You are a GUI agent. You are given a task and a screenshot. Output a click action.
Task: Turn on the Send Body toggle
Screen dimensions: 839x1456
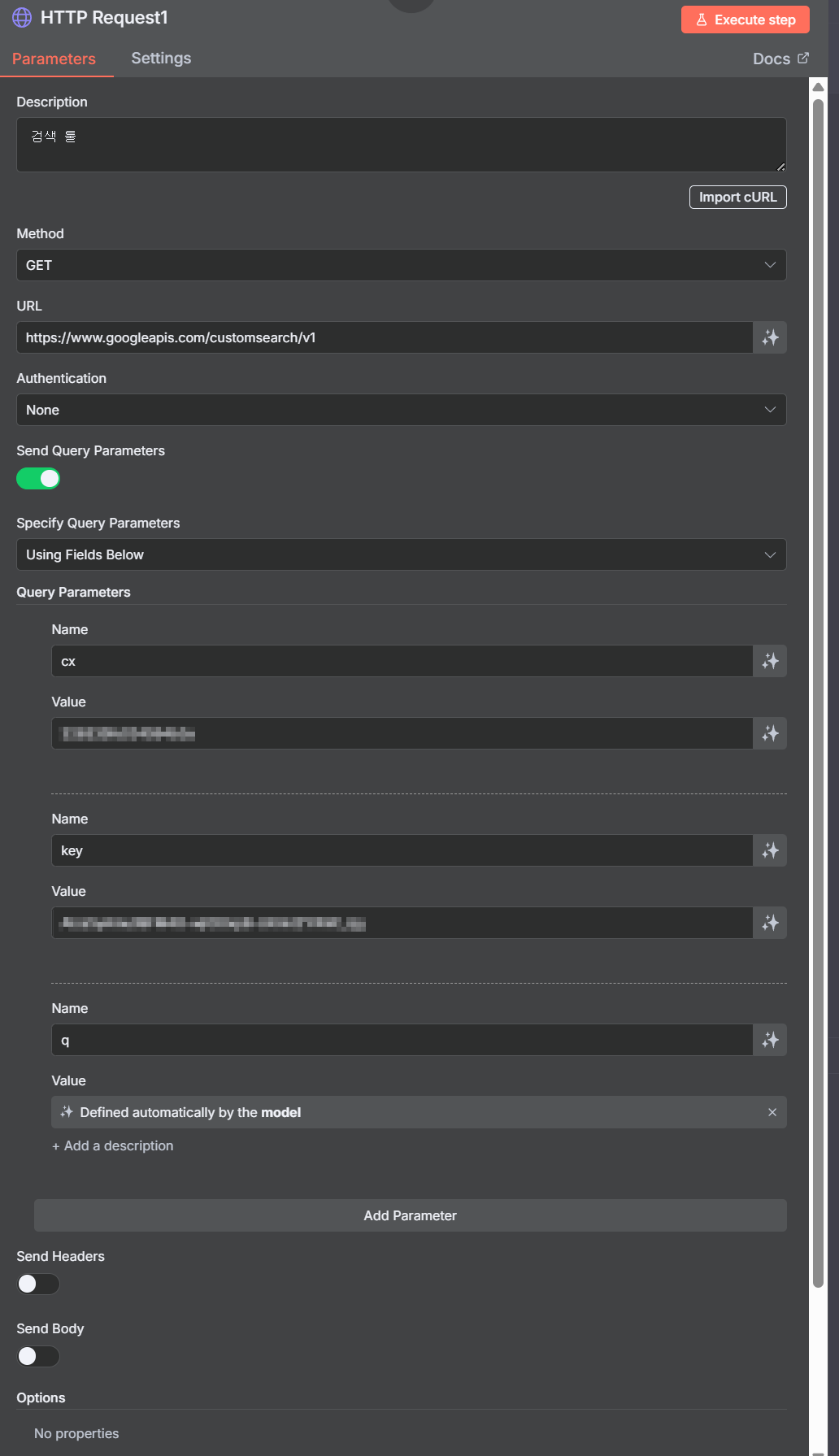point(38,1356)
